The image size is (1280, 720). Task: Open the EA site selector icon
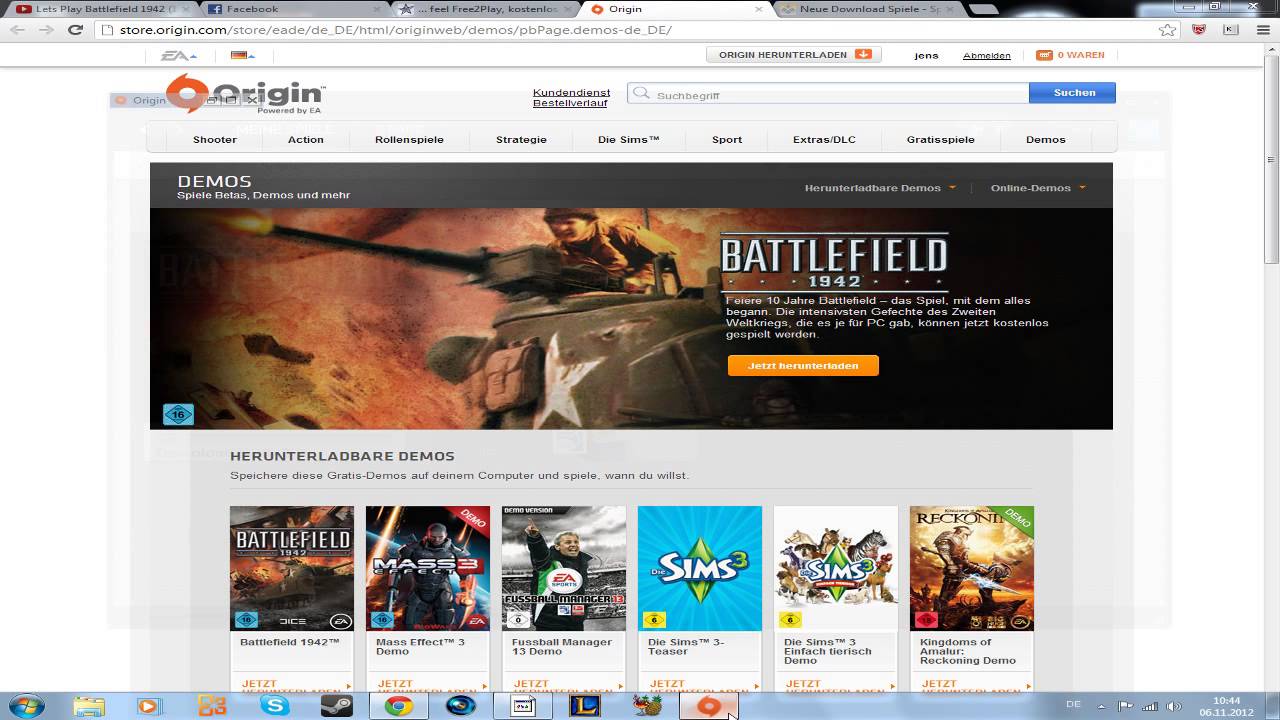pos(179,56)
